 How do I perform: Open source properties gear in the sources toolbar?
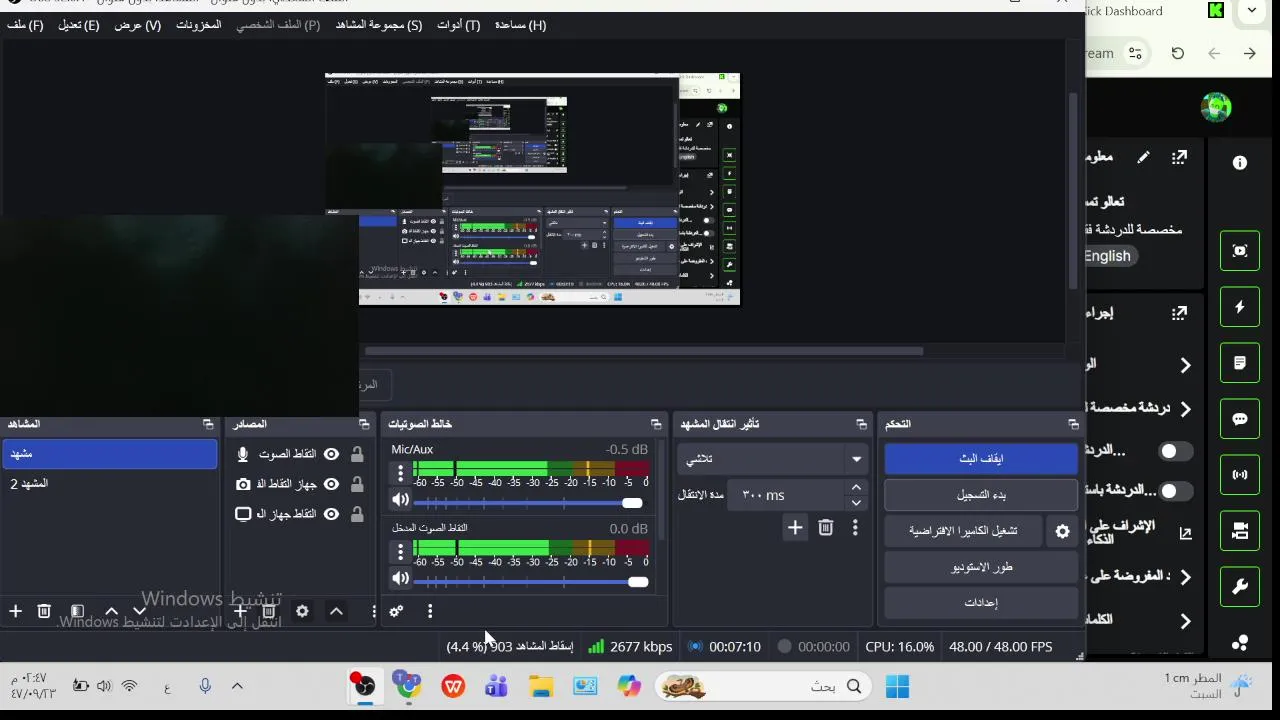(x=302, y=611)
